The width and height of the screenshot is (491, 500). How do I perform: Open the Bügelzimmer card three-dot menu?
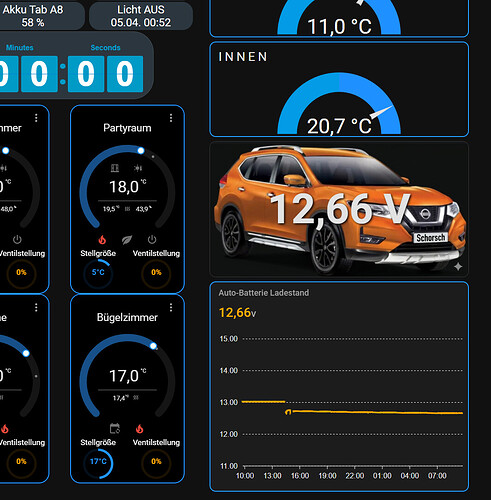point(171,307)
